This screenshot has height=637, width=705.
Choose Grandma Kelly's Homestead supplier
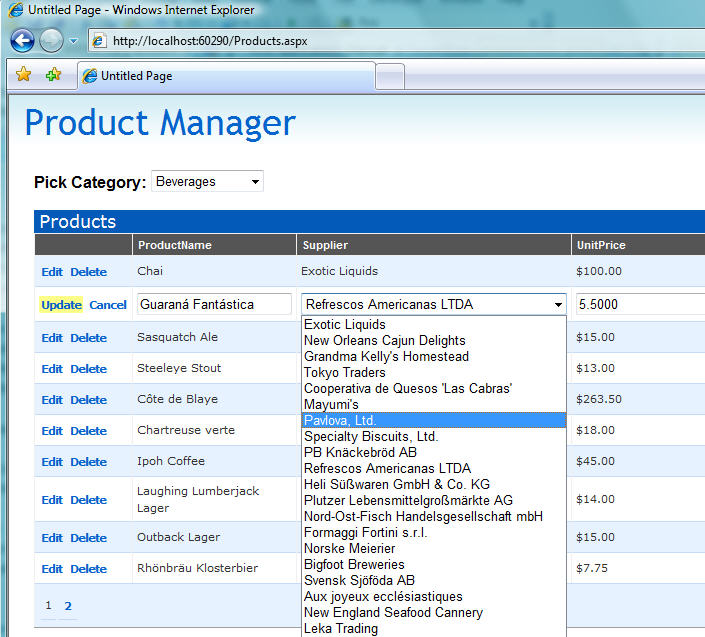tap(434, 356)
